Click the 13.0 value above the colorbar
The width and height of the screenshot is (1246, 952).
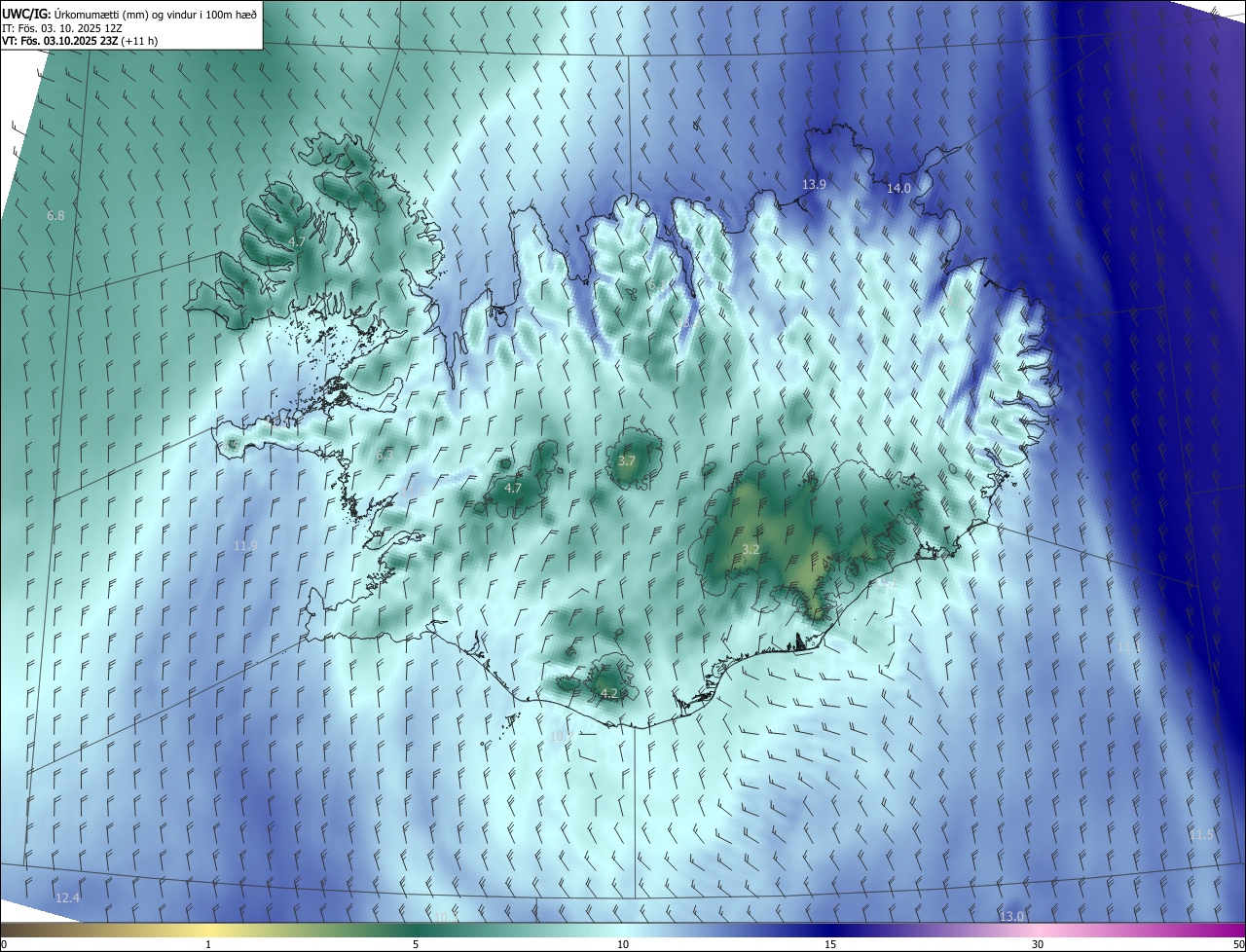(1012, 916)
